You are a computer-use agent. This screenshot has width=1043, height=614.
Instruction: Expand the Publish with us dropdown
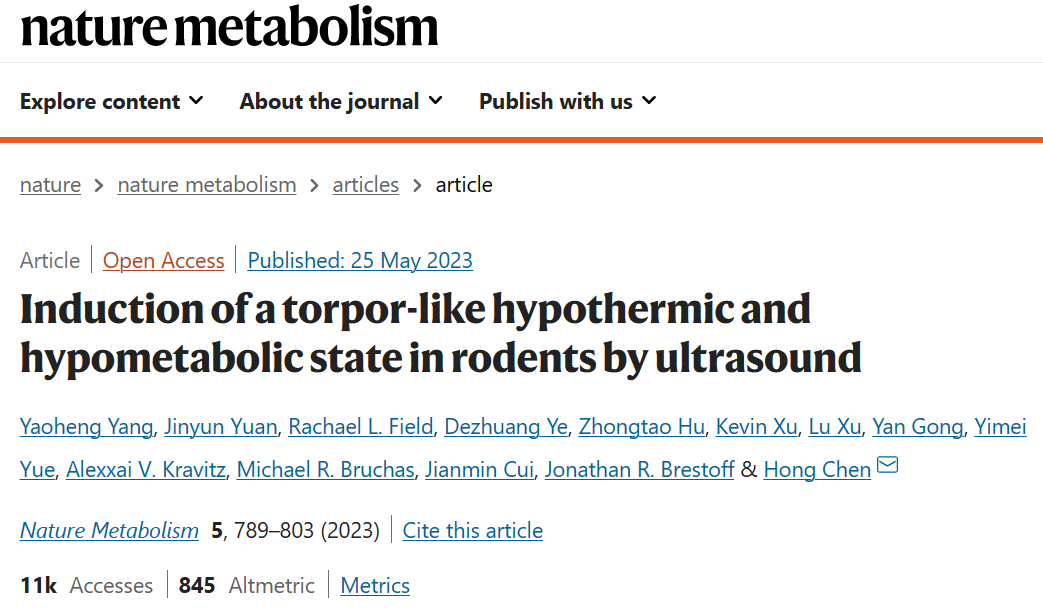pyautogui.click(x=567, y=101)
